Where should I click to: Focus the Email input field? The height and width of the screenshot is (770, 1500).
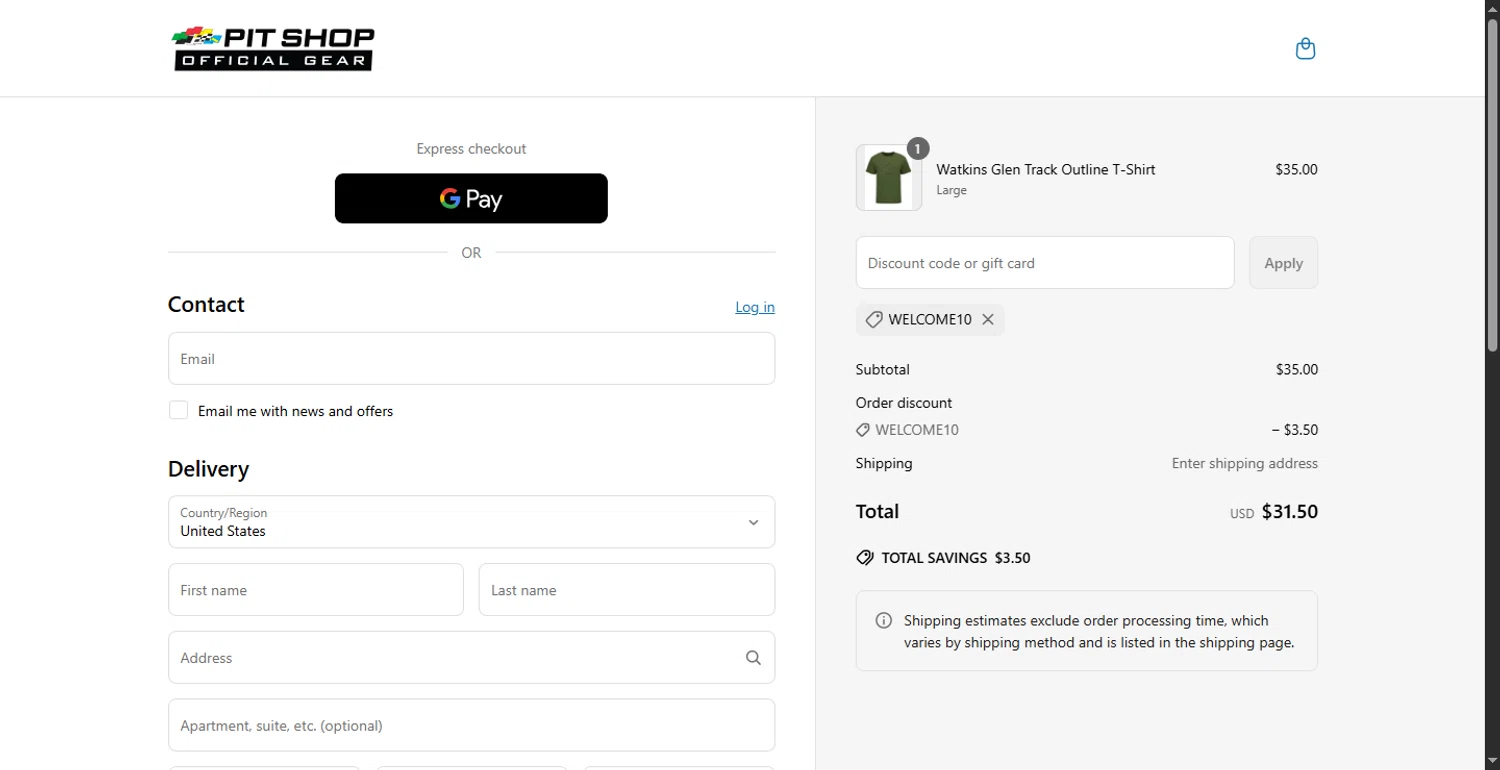471,359
